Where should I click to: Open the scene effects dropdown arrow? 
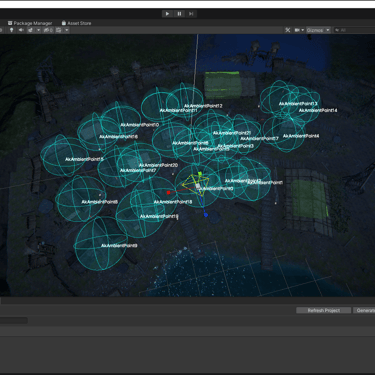(38, 30)
